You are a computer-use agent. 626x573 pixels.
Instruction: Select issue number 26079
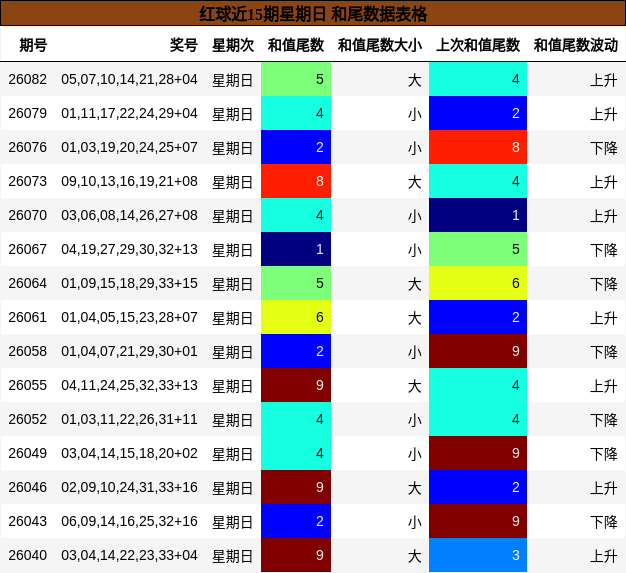tap(28, 113)
